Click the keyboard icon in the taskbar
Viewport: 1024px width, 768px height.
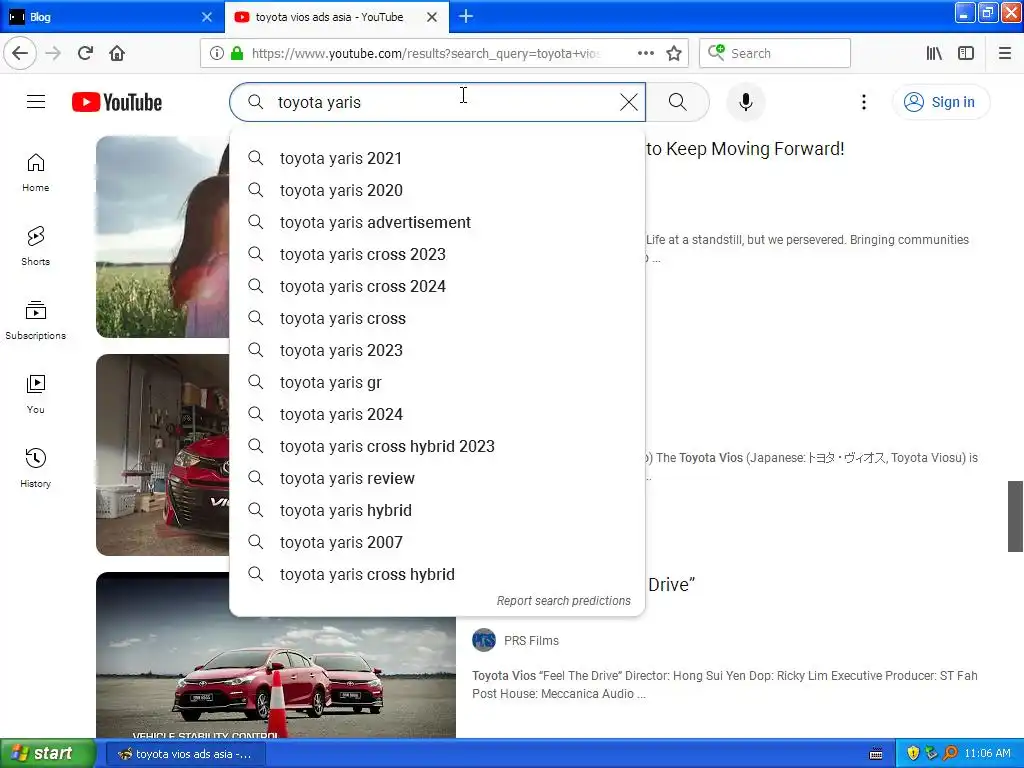[x=876, y=754]
